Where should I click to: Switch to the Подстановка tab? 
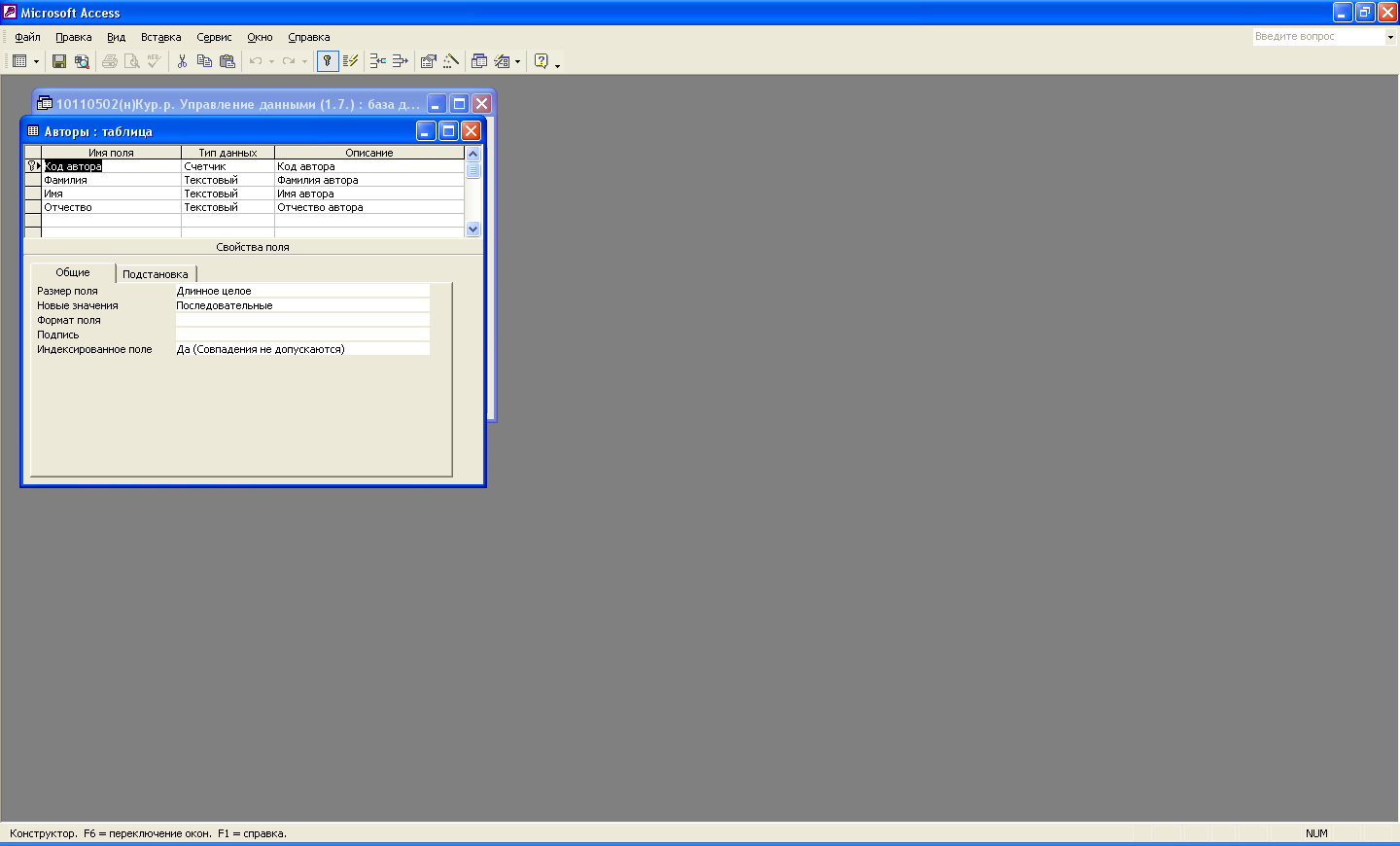[x=156, y=274]
